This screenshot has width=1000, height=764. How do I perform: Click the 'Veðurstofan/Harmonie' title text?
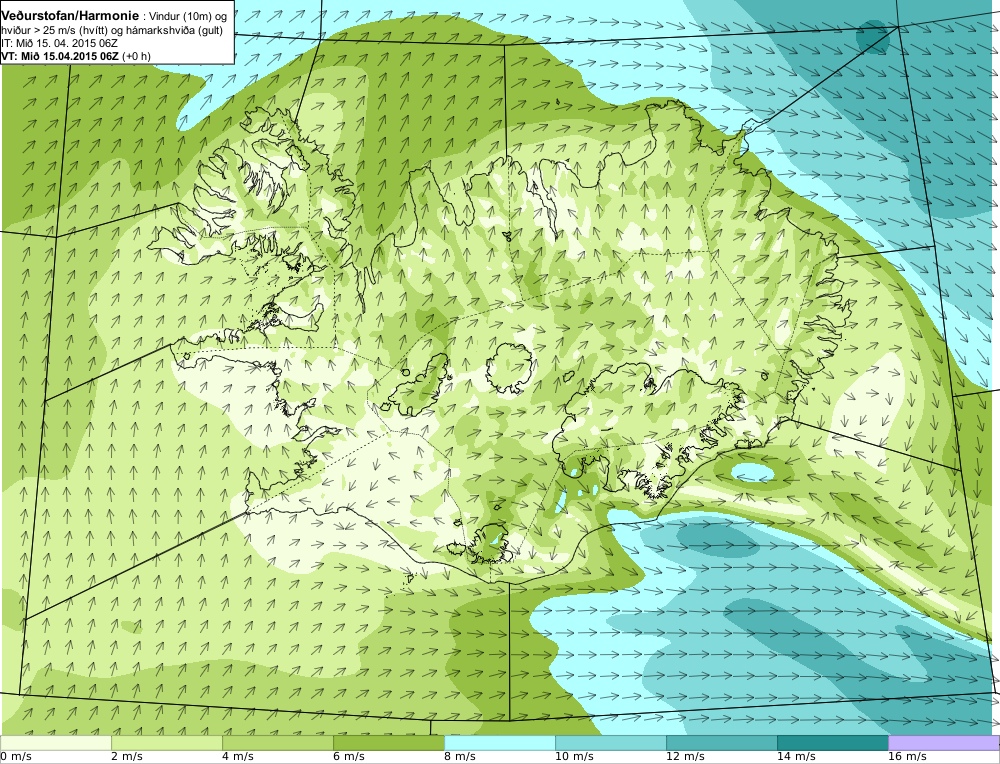point(70,16)
